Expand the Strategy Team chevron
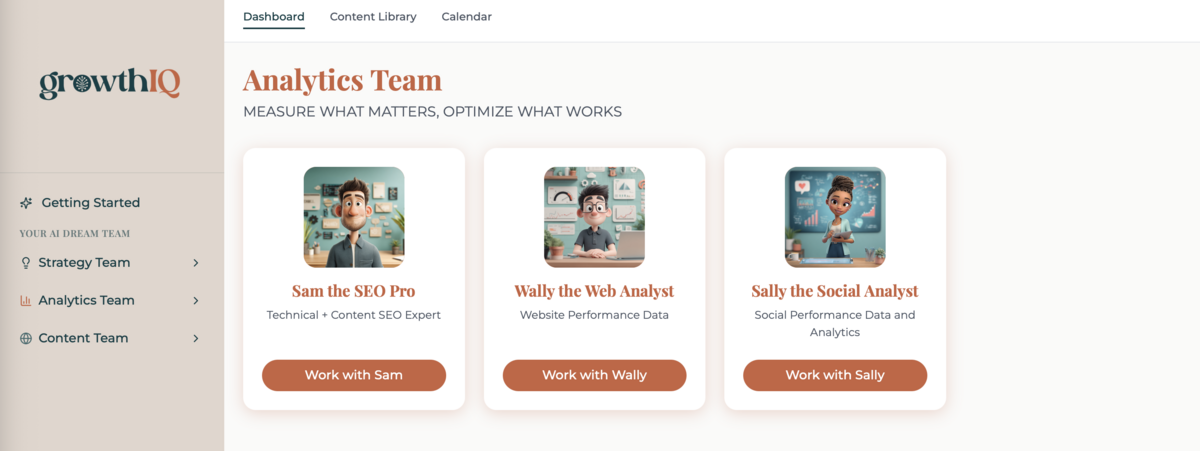This screenshot has width=1200, height=451. (196, 263)
